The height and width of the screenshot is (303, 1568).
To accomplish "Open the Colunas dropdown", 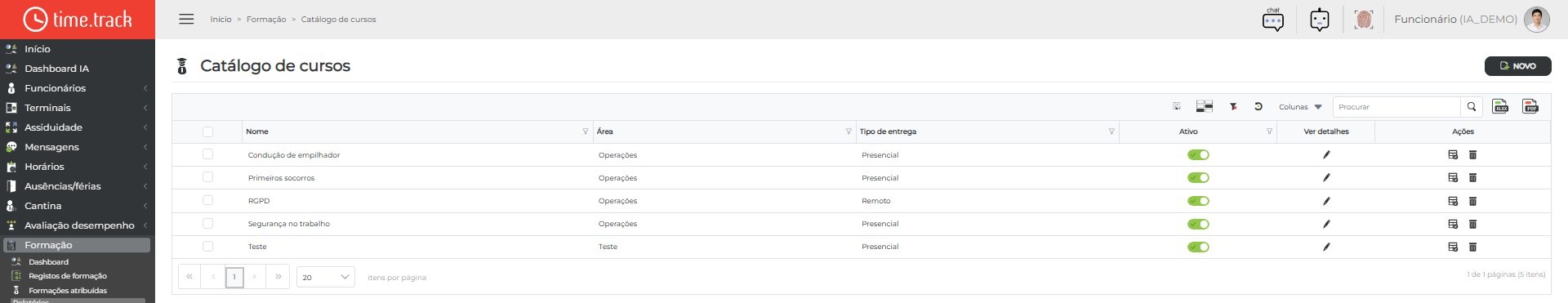I will [1300, 107].
